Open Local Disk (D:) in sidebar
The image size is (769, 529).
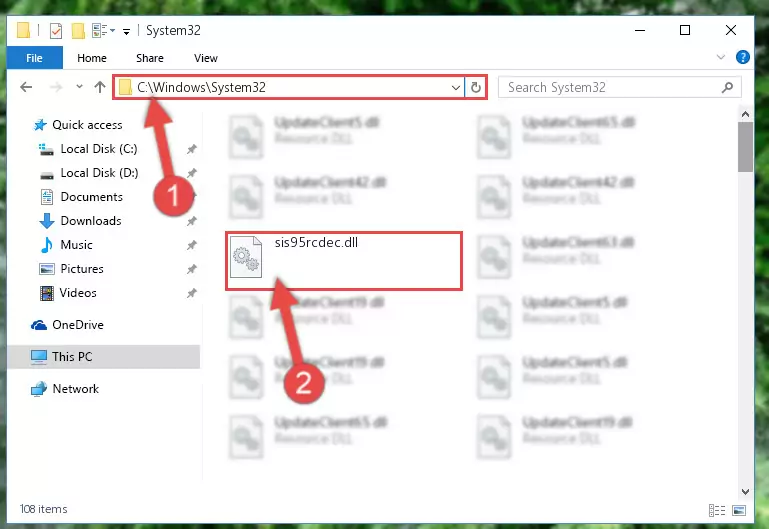coord(99,173)
